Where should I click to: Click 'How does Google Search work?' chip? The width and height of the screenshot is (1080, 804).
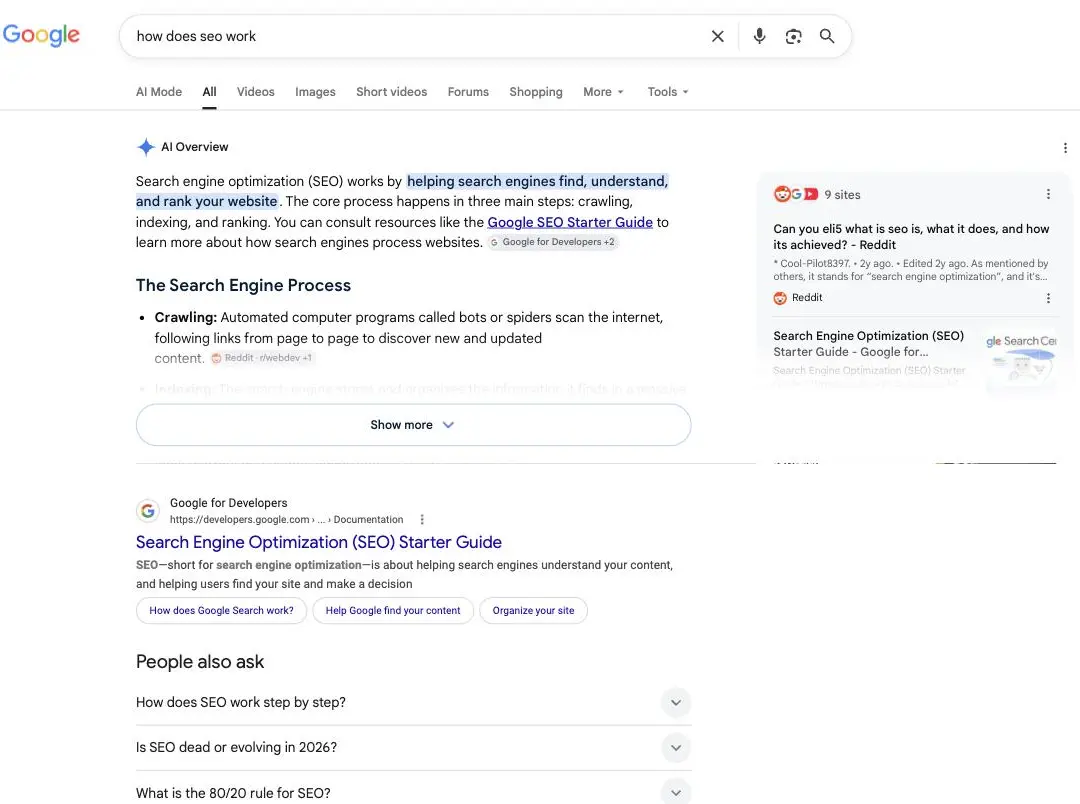221,610
